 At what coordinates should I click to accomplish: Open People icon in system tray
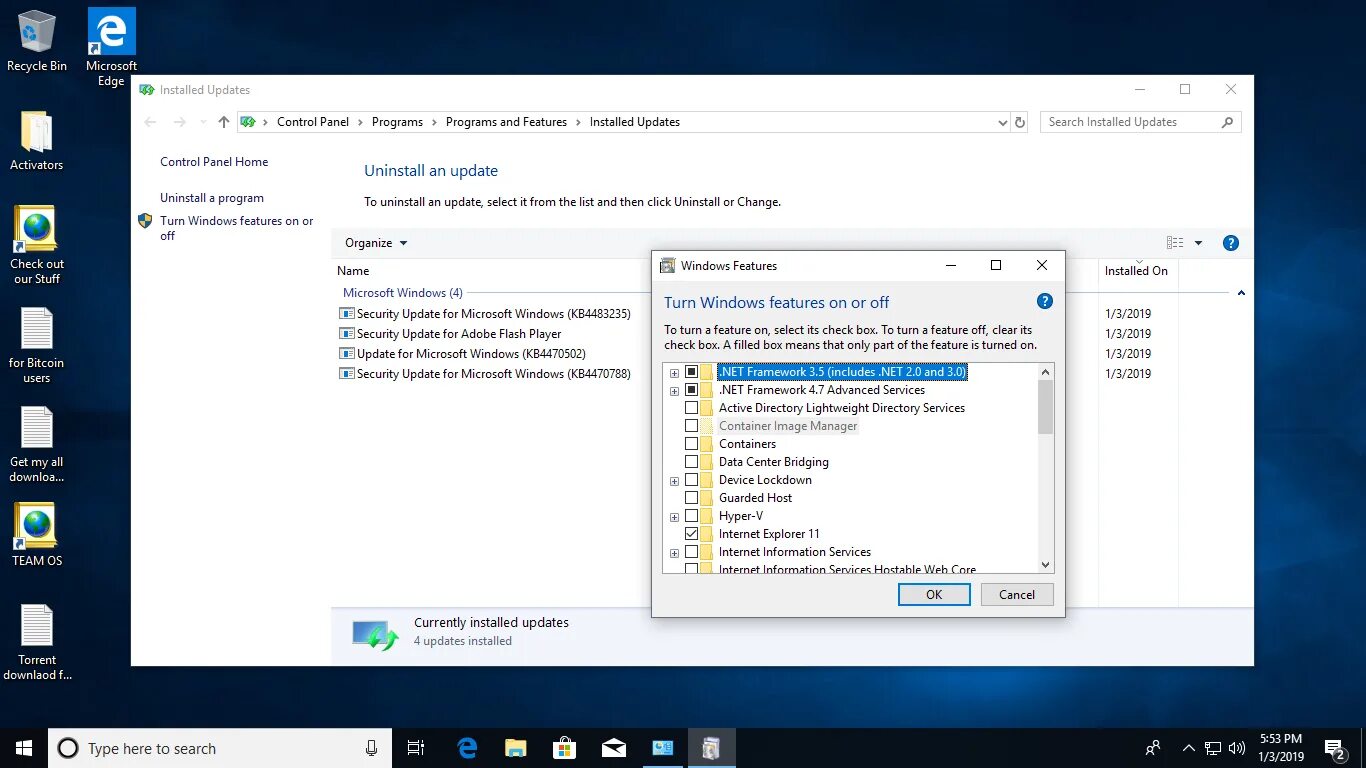[1153, 748]
